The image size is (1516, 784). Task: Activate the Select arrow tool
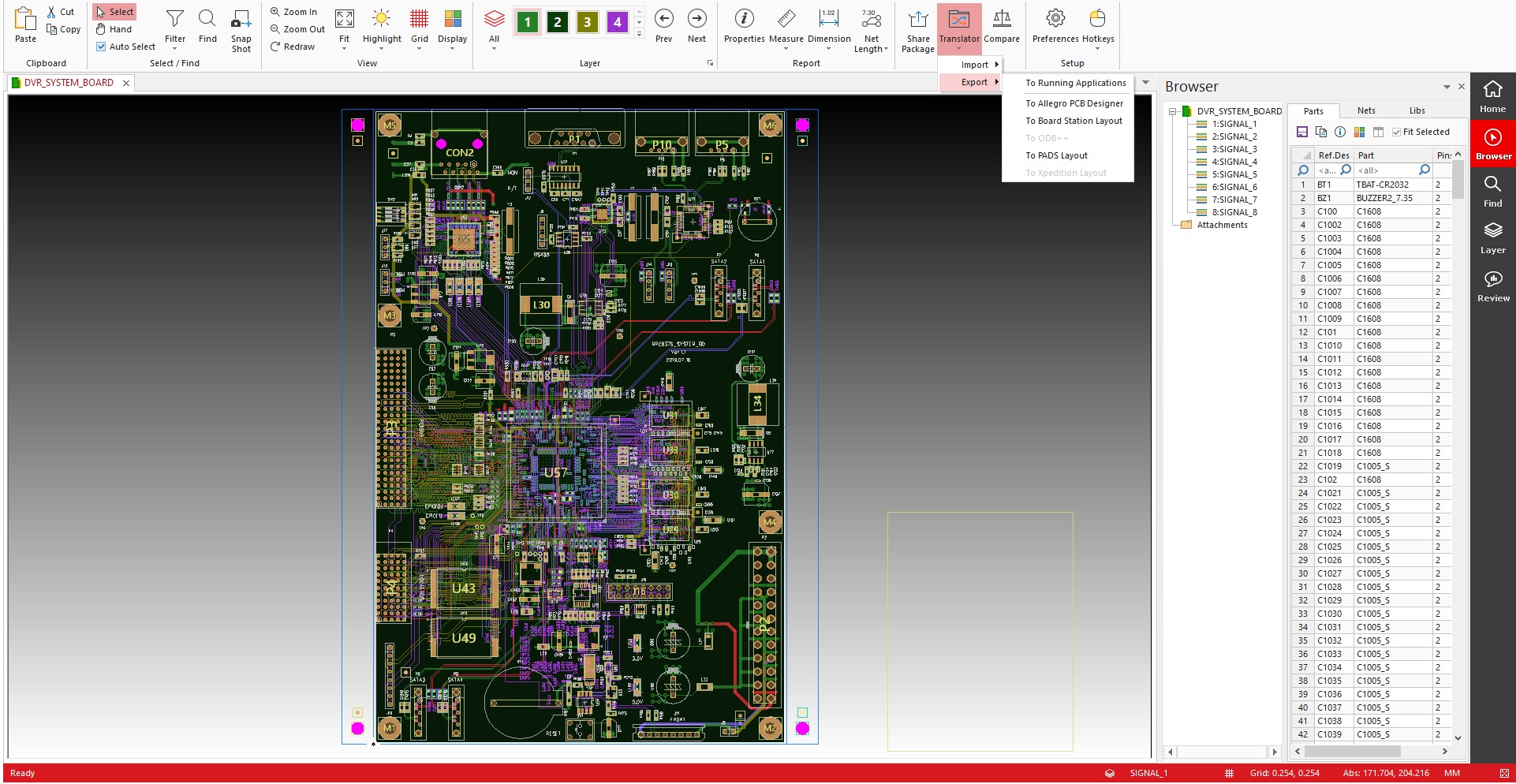point(115,12)
